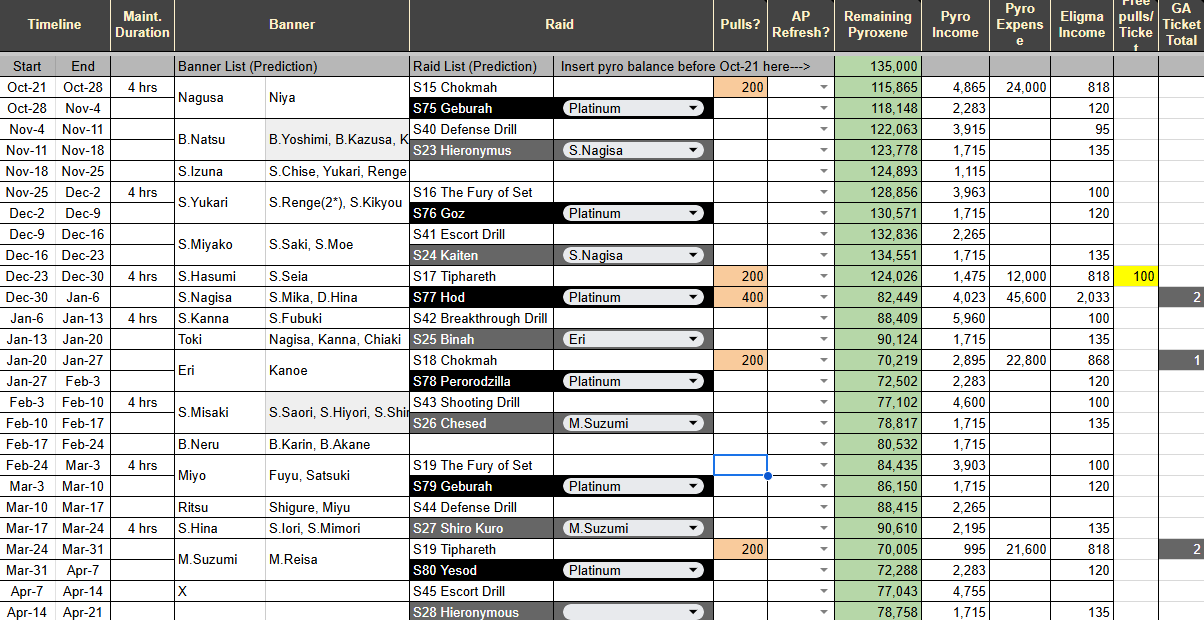Viewport: 1204px width, 620px height.
Task: Select the S78 Perorodzilla raid cell
Action: (482, 381)
